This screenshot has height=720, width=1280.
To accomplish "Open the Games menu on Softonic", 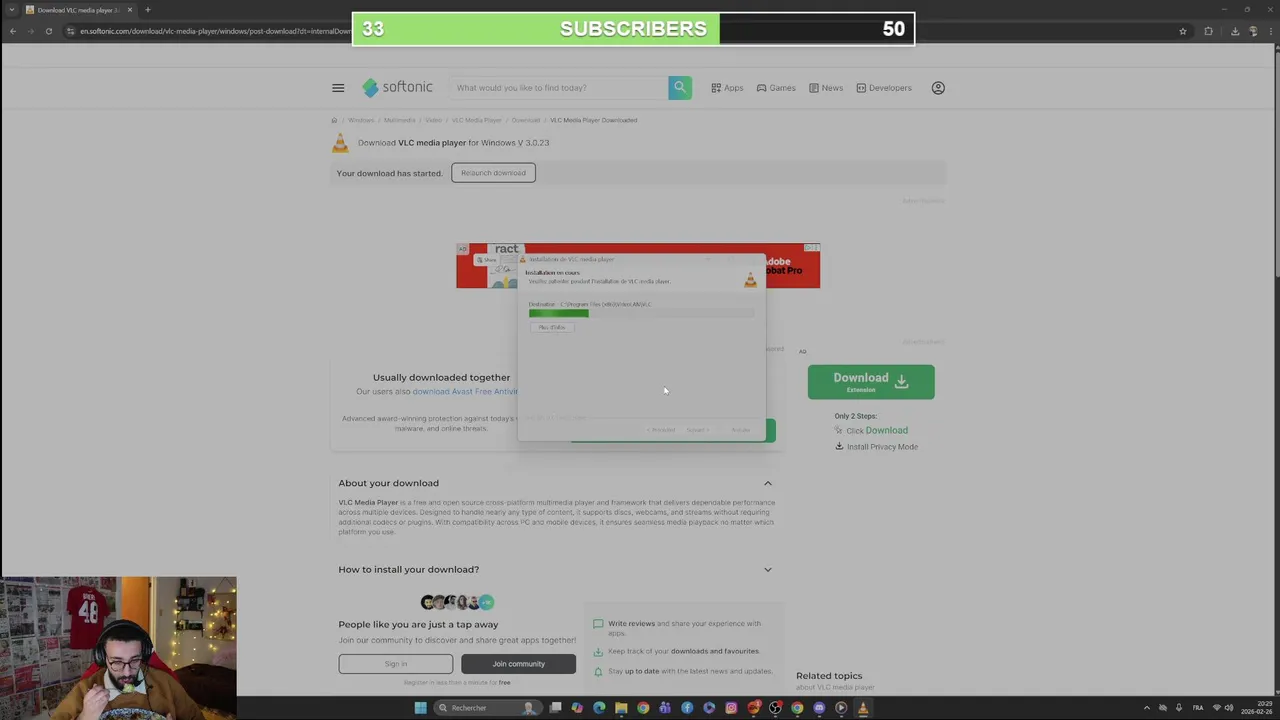I will [776, 88].
